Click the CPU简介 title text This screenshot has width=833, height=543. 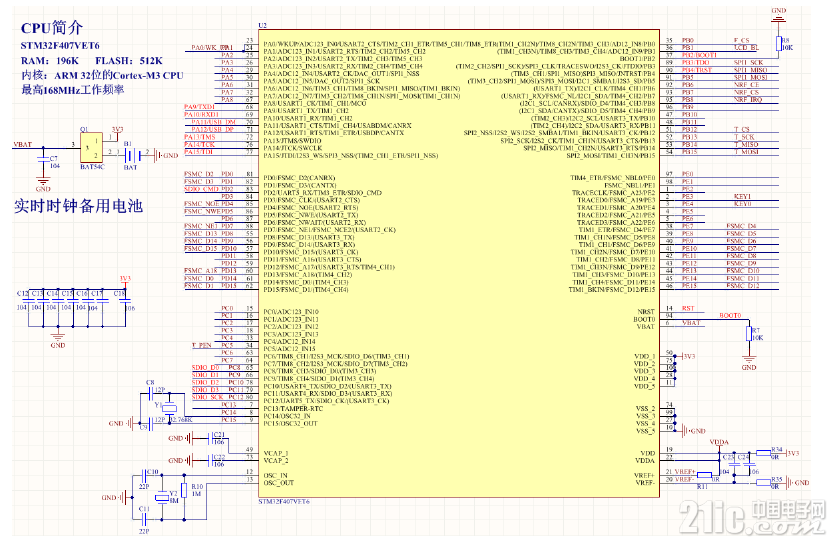point(52,28)
